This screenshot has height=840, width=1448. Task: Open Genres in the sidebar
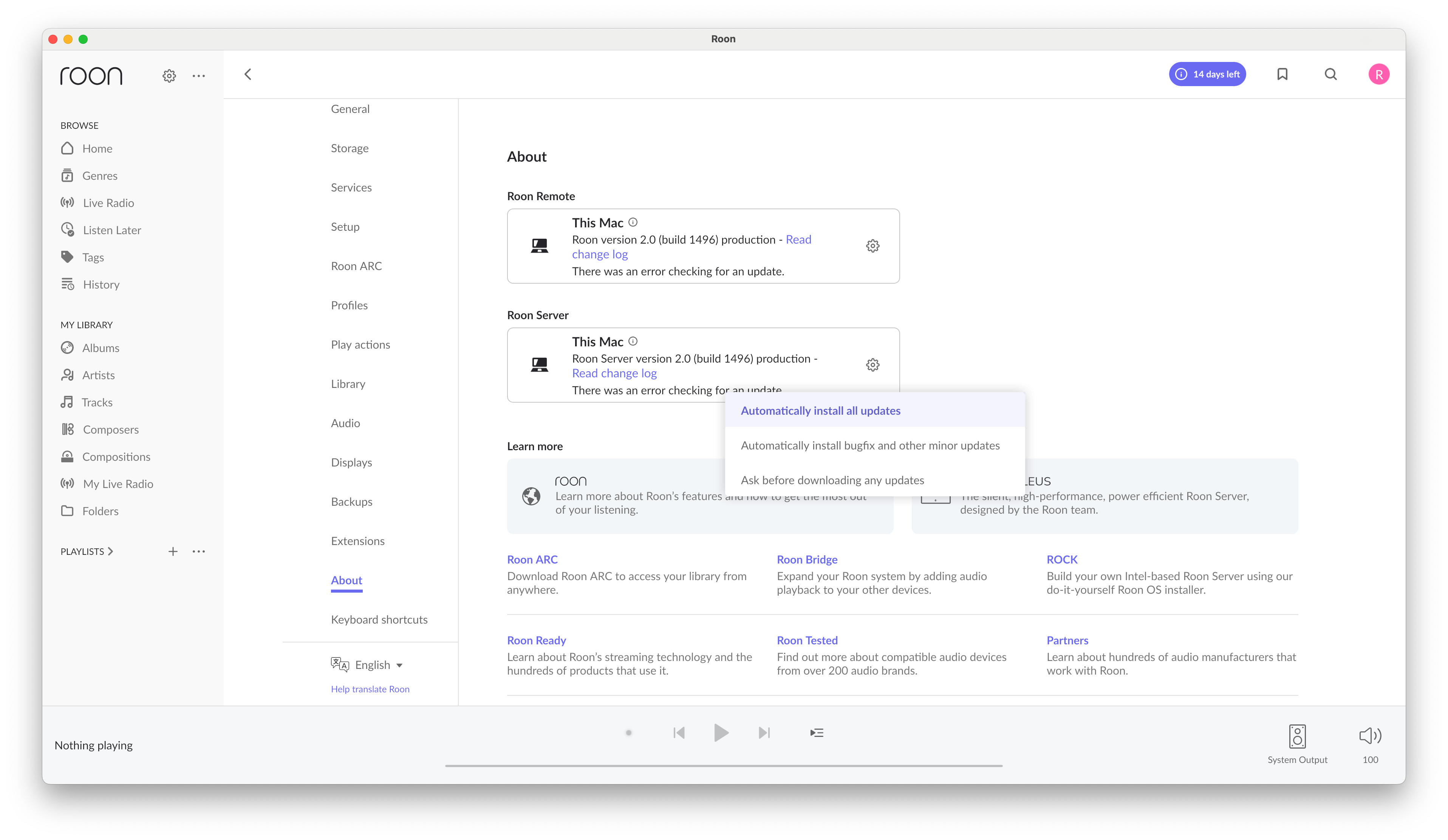click(89, 176)
